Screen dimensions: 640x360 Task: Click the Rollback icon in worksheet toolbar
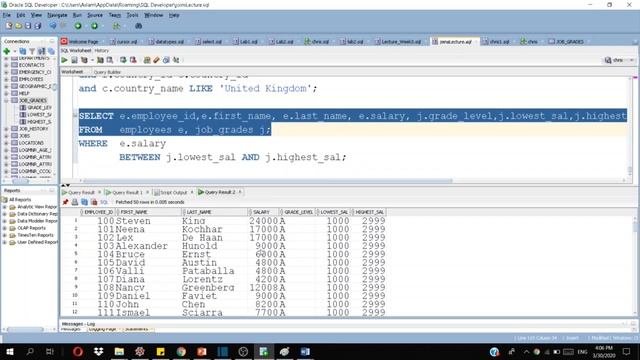tap(133, 60)
